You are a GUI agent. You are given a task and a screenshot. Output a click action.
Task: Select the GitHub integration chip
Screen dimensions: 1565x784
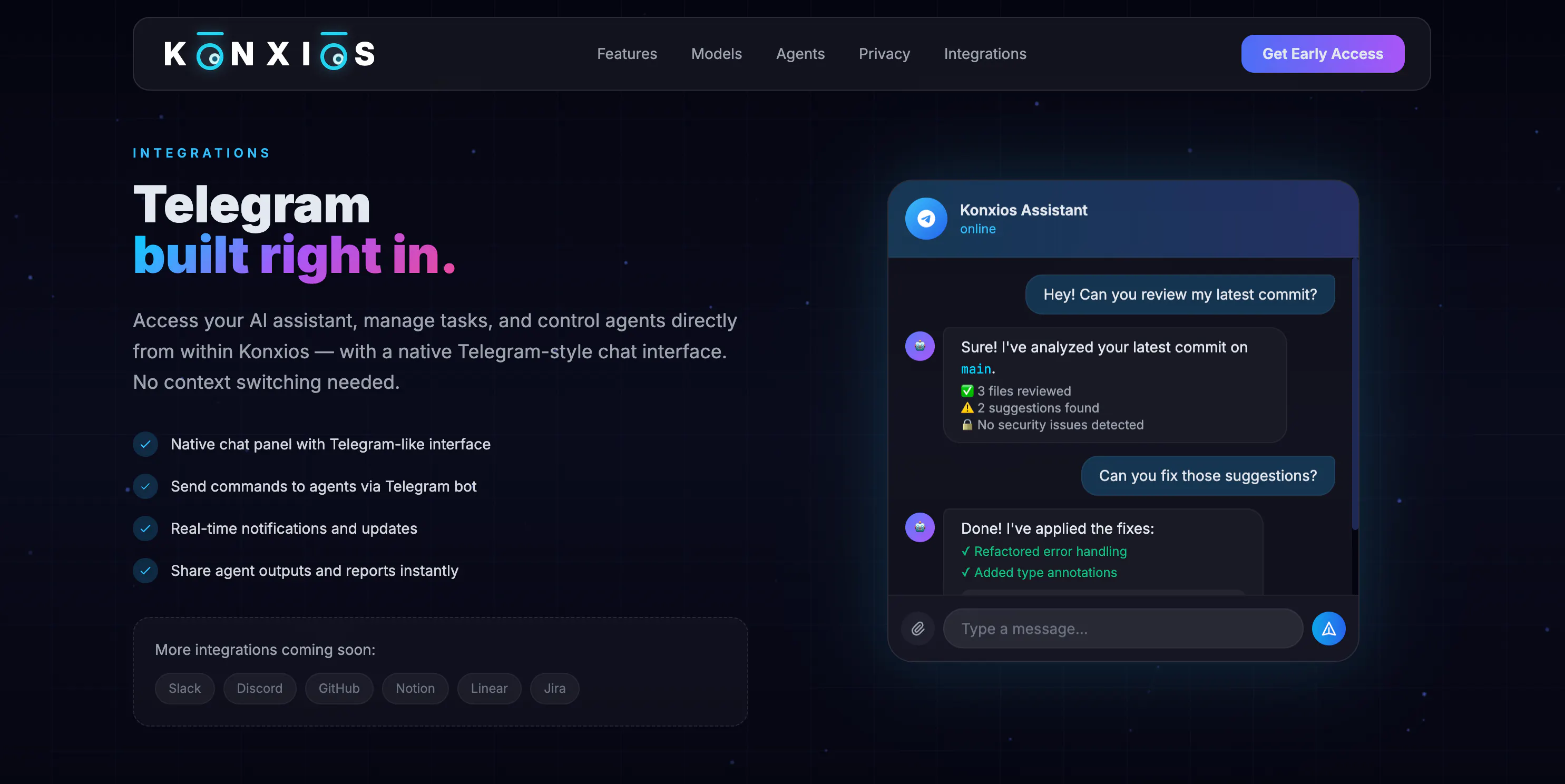point(339,688)
